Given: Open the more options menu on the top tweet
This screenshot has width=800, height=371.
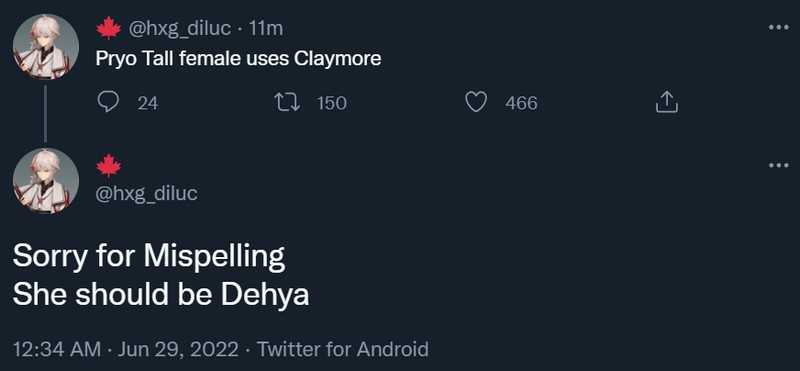Looking at the screenshot, I should 778,28.
